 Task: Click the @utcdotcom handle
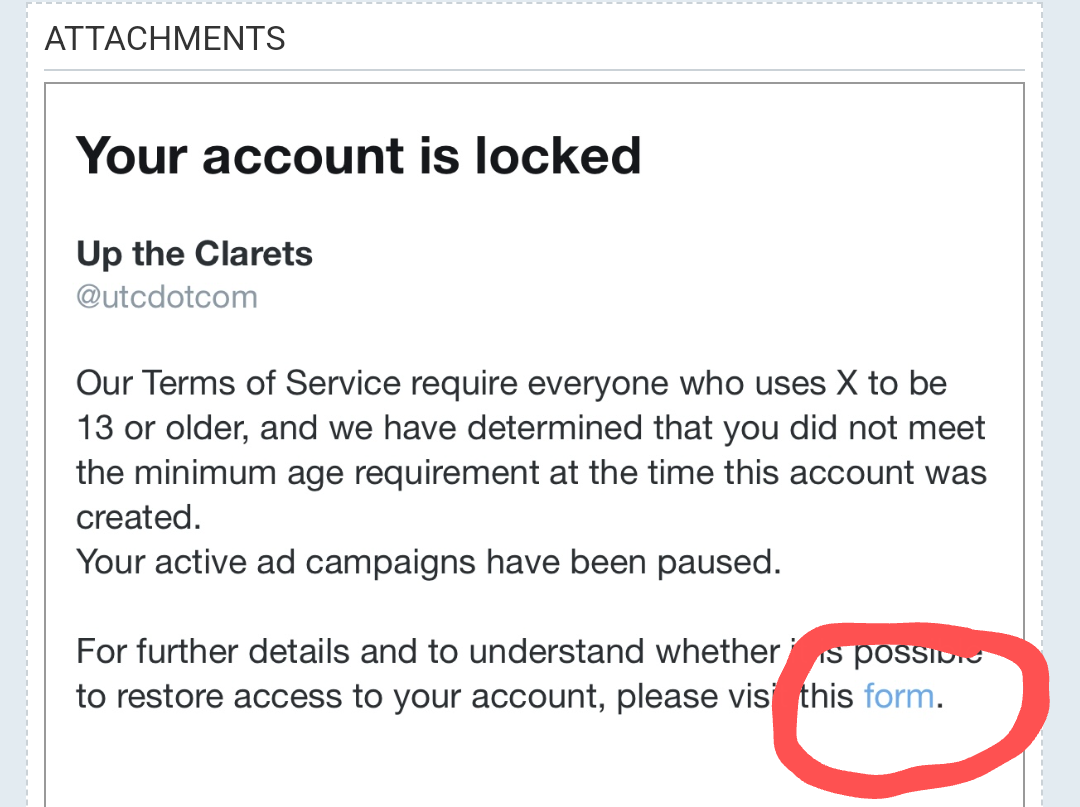(x=166, y=297)
